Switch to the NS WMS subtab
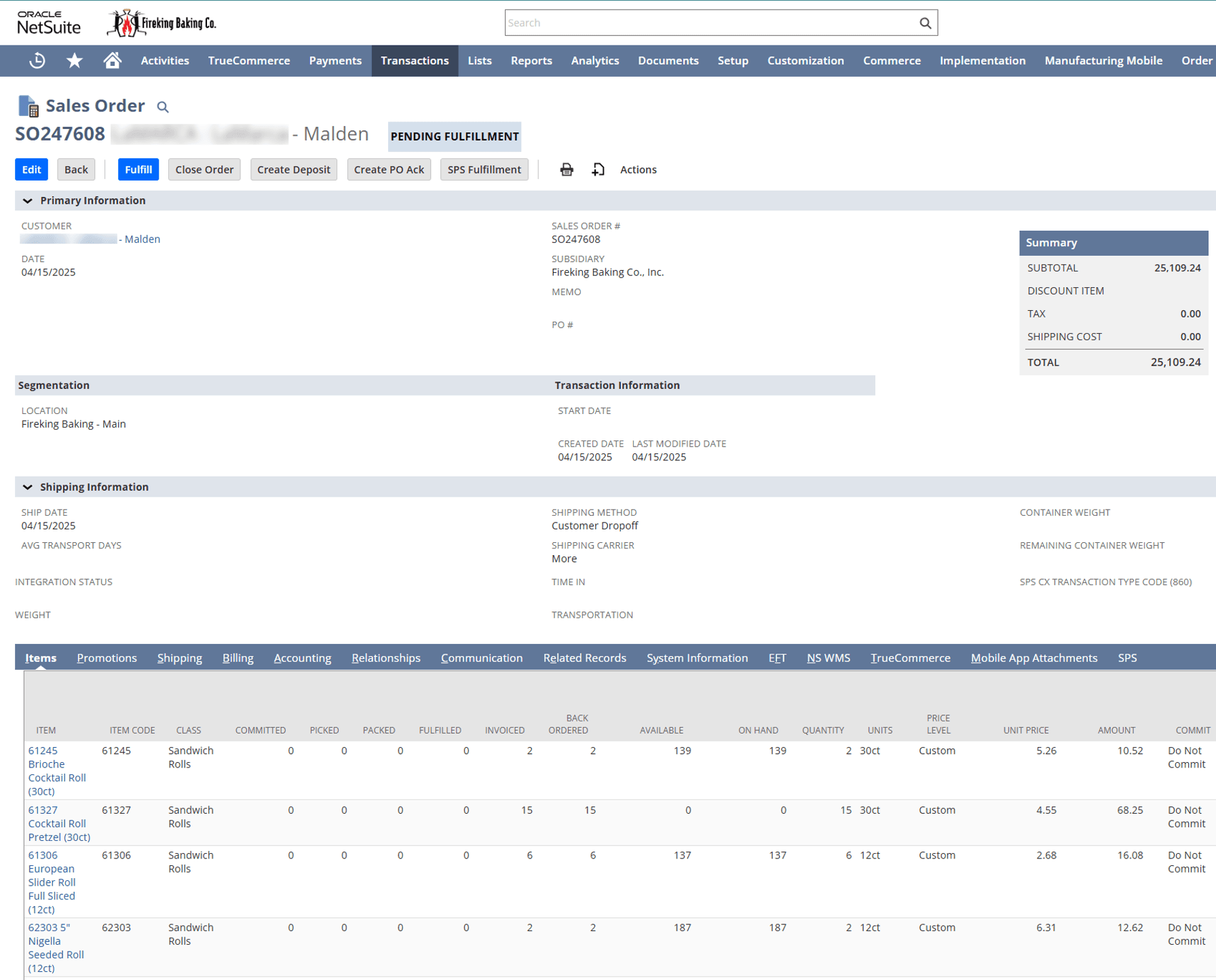This screenshot has width=1216, height=980. pyautogui.click(x=829, y=658)
